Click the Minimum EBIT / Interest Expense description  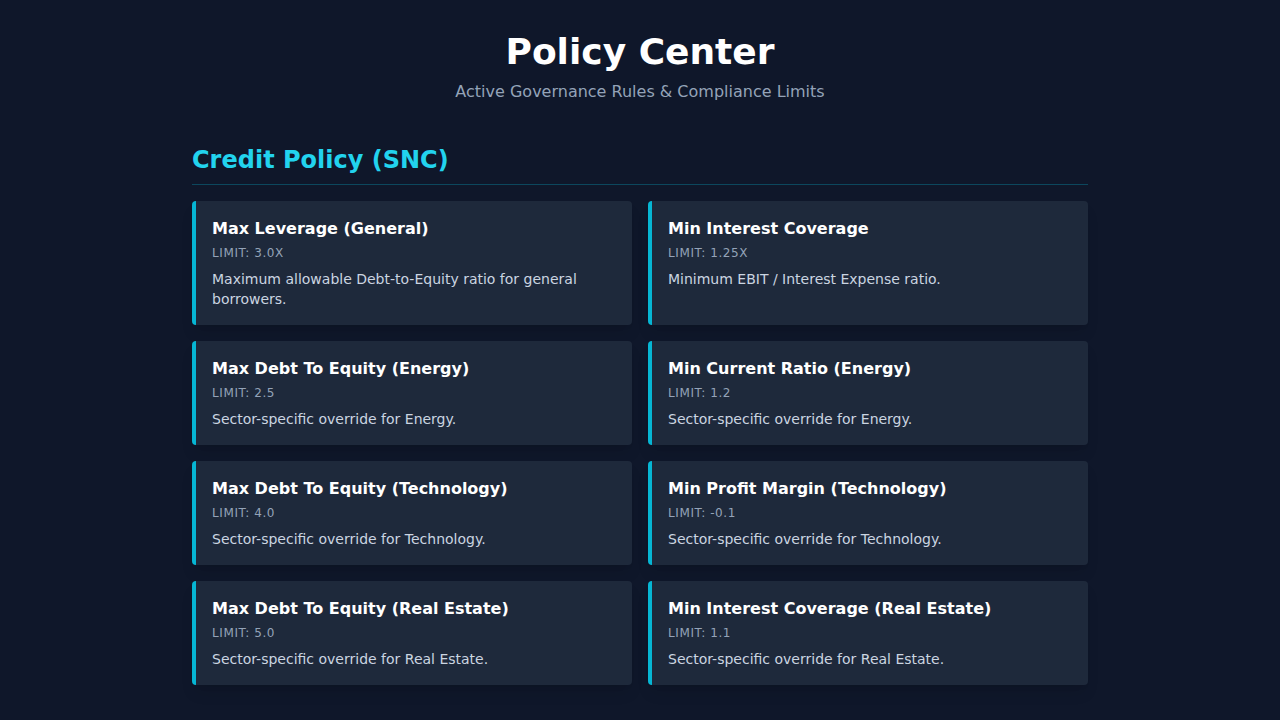[x=804, y=280]
